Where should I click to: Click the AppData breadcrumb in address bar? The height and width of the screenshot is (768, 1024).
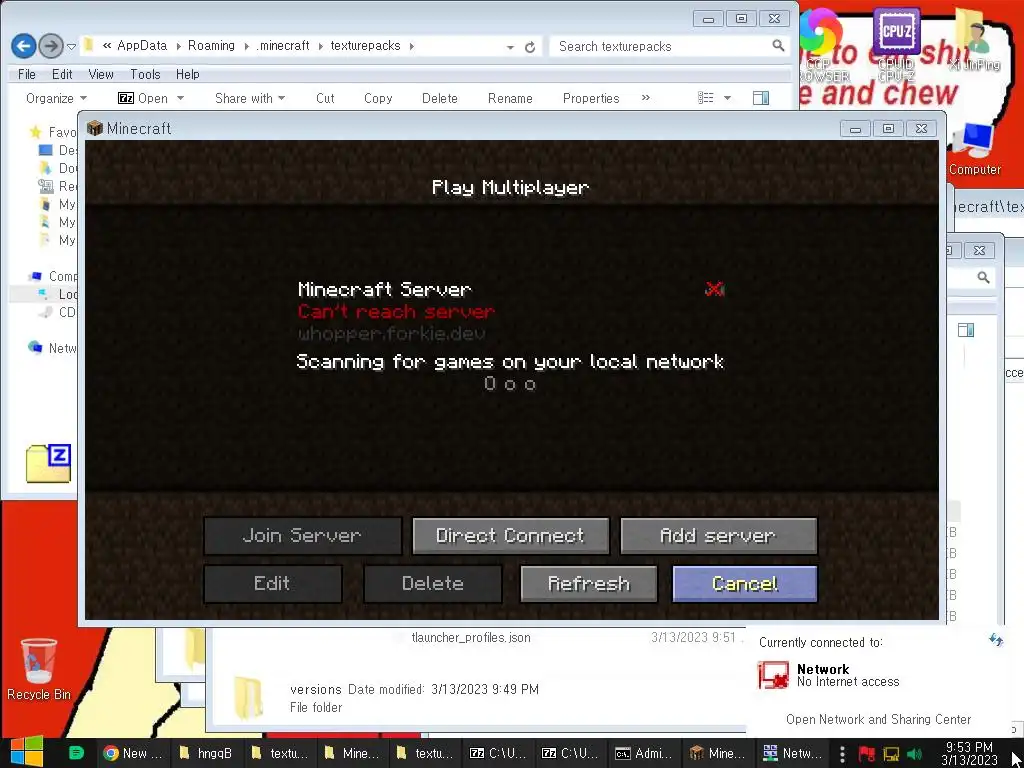tap(142, 46)
